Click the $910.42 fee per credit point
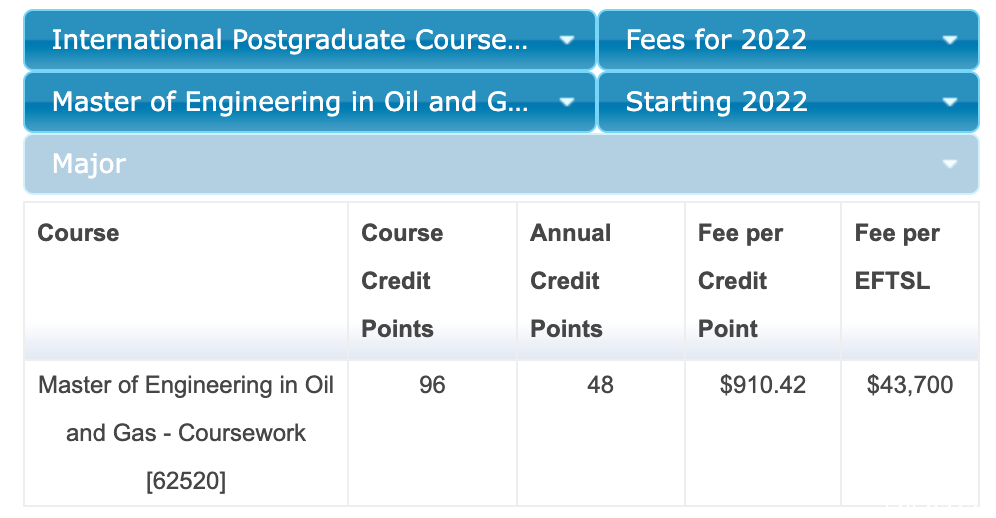The image size is (996, 518). click(x=763, y=385)
